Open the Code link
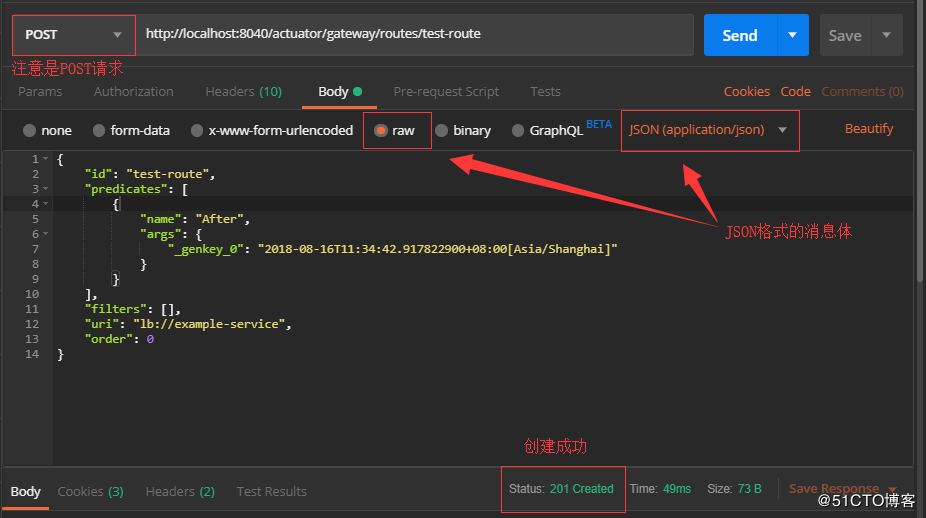The image size is (926, 518). (x=795, y=92)
